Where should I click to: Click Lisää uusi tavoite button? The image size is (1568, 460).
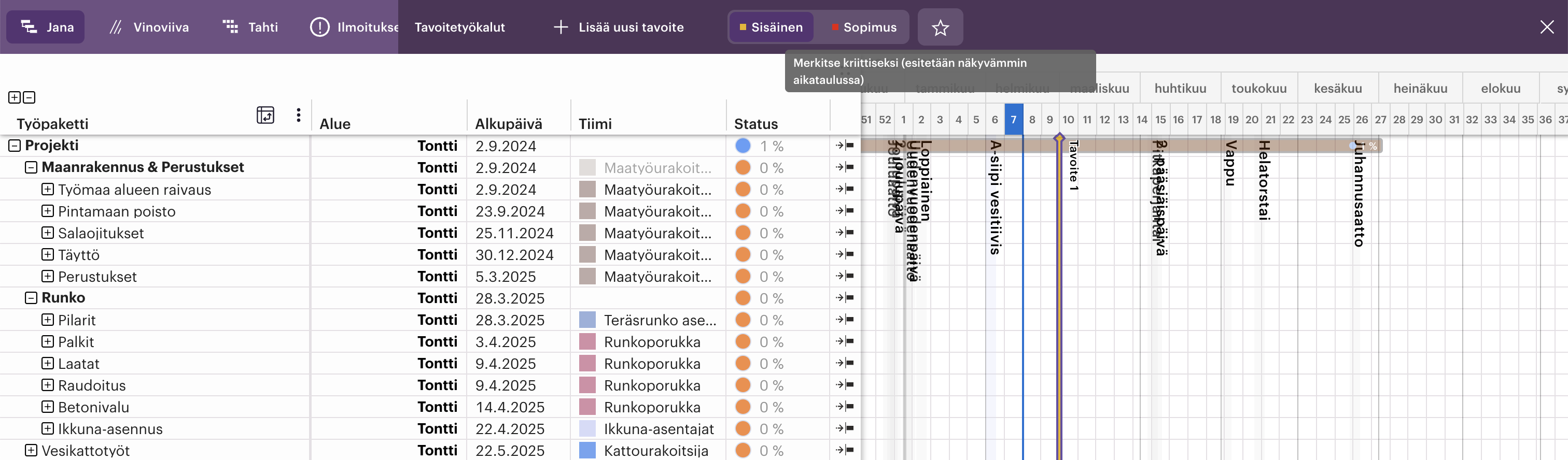619,27
